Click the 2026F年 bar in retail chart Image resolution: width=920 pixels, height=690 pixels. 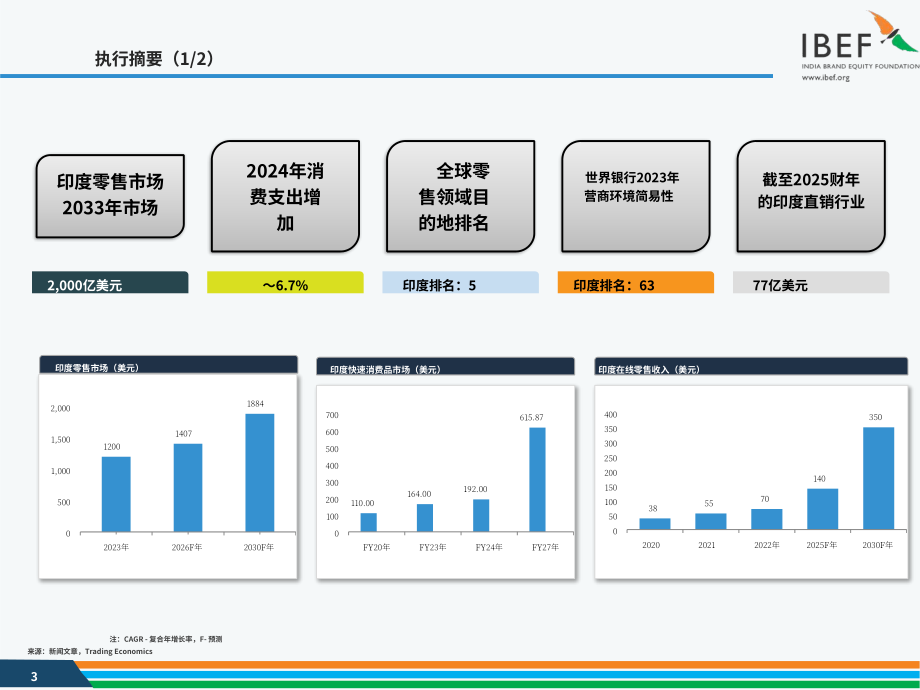click(x=188, y=488)
